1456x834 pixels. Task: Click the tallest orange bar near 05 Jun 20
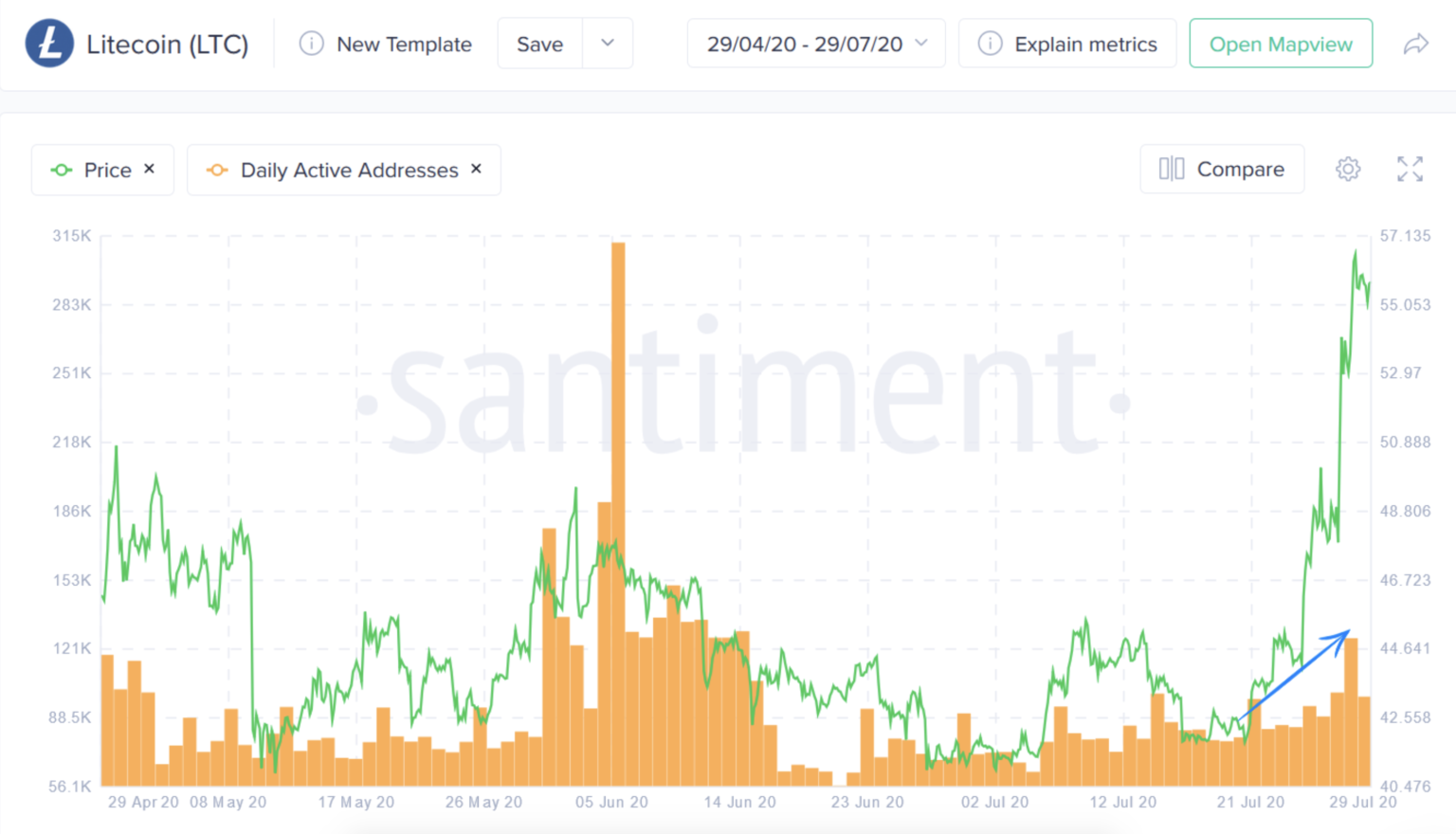(x=618, y=514)
